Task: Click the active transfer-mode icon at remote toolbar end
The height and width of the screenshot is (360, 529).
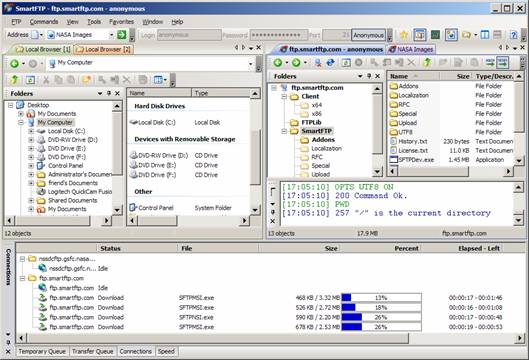Action: (x=502, y=62)
